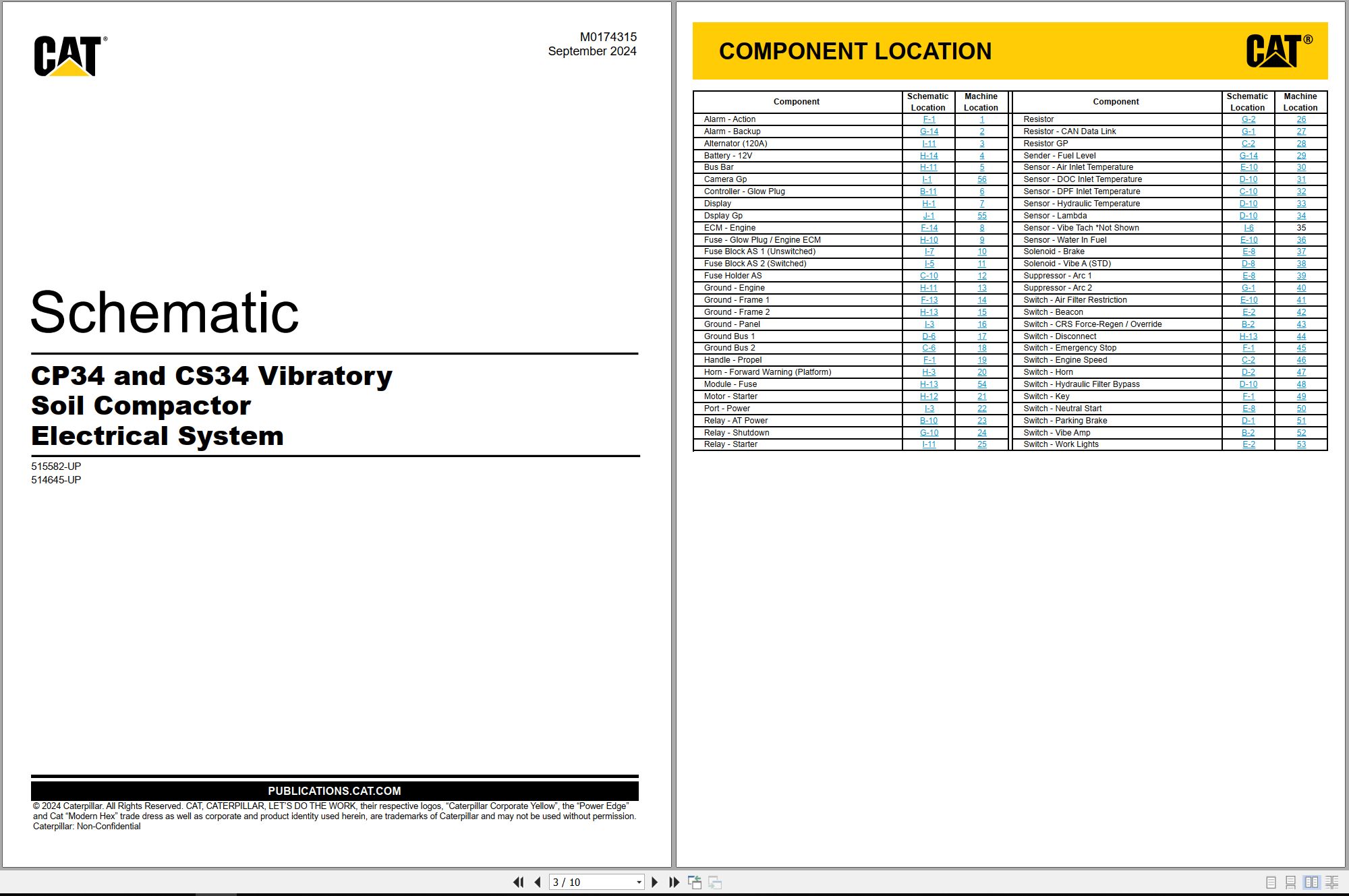Click the go to next view icon
Image resolution: width=1349 pixels, height=896 pixels.
tap(715, 882)
